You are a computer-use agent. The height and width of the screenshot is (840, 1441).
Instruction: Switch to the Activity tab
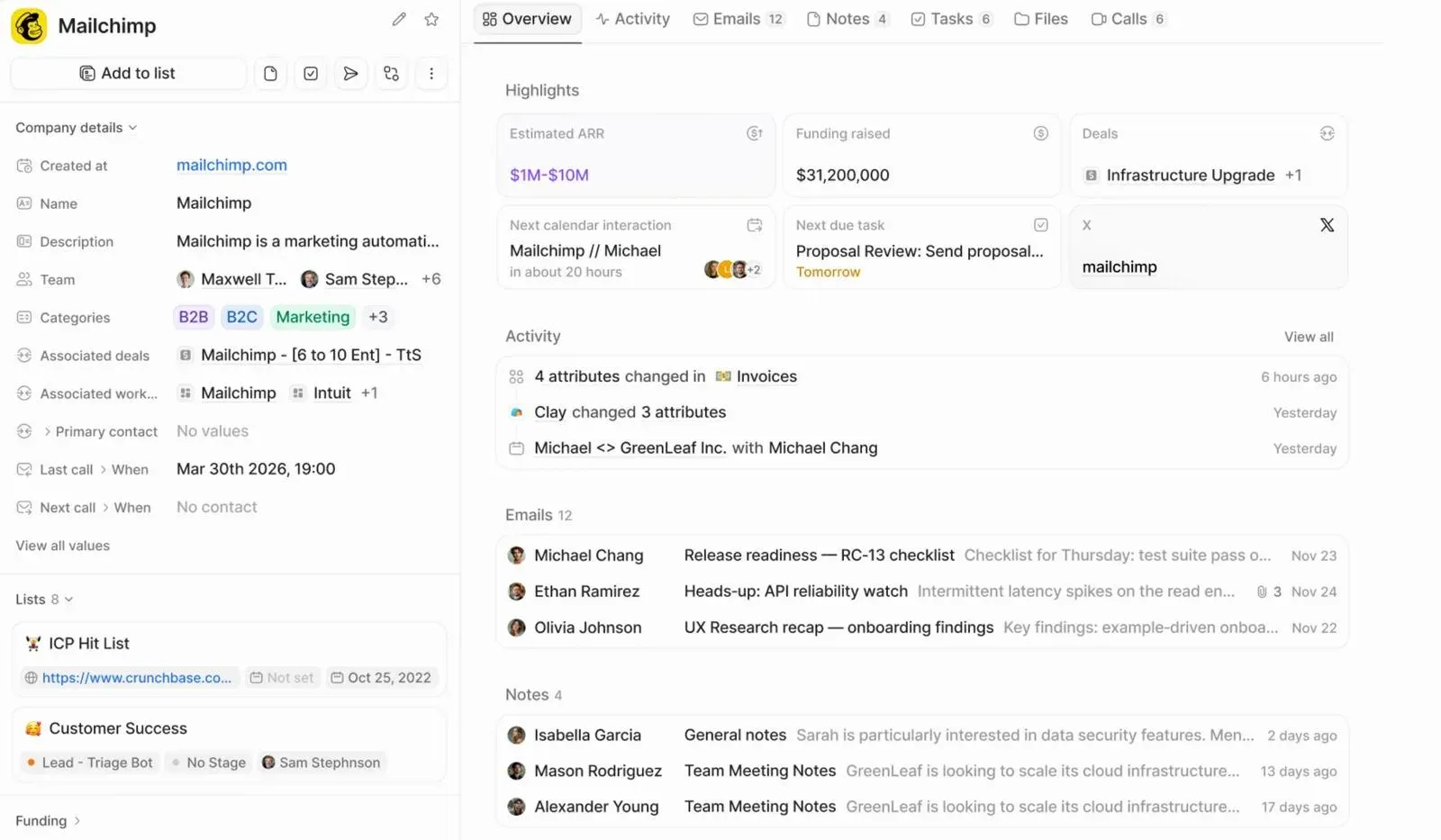(x=632, y=19)
